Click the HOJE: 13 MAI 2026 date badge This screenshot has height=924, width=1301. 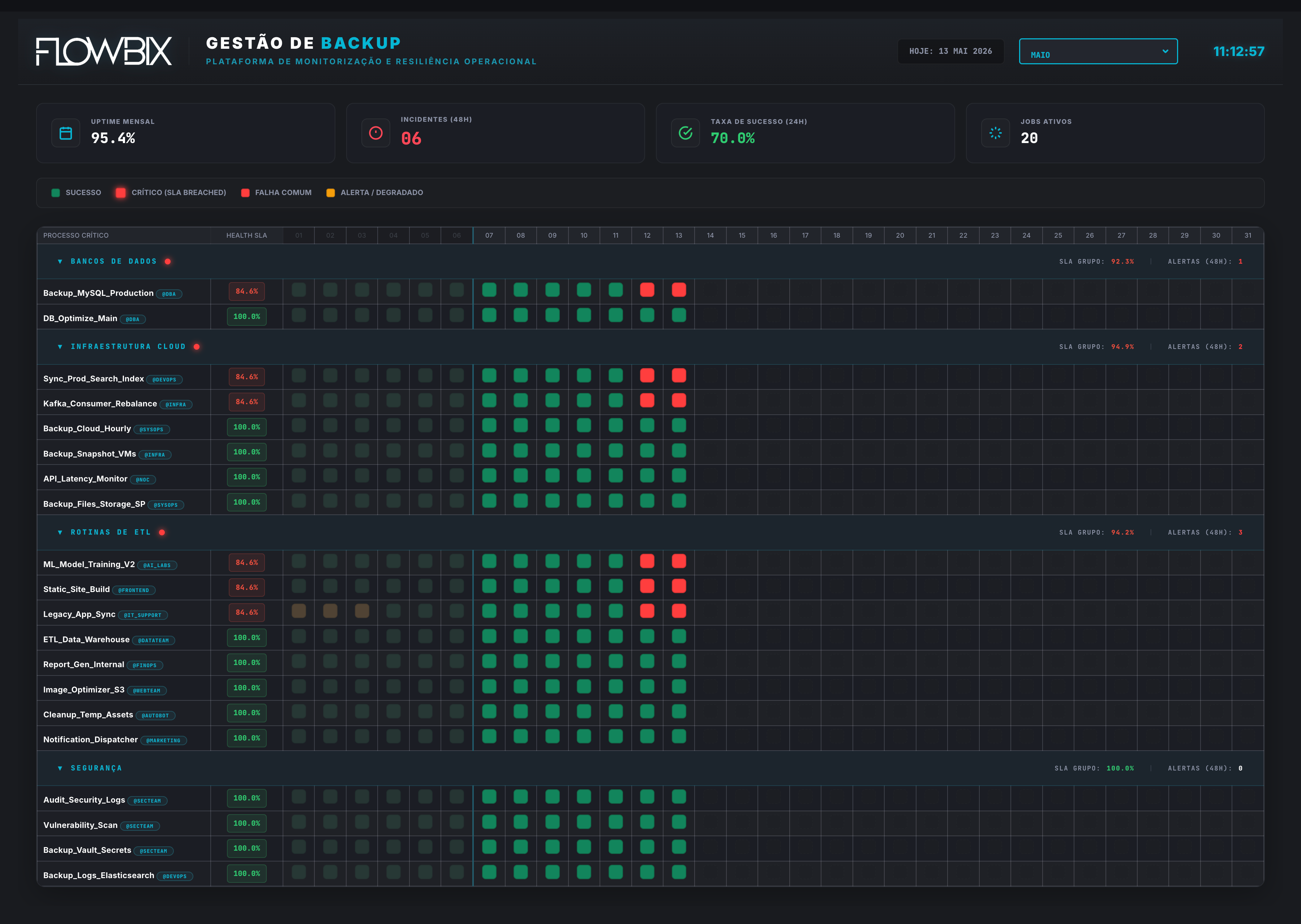tap(950, 51)
